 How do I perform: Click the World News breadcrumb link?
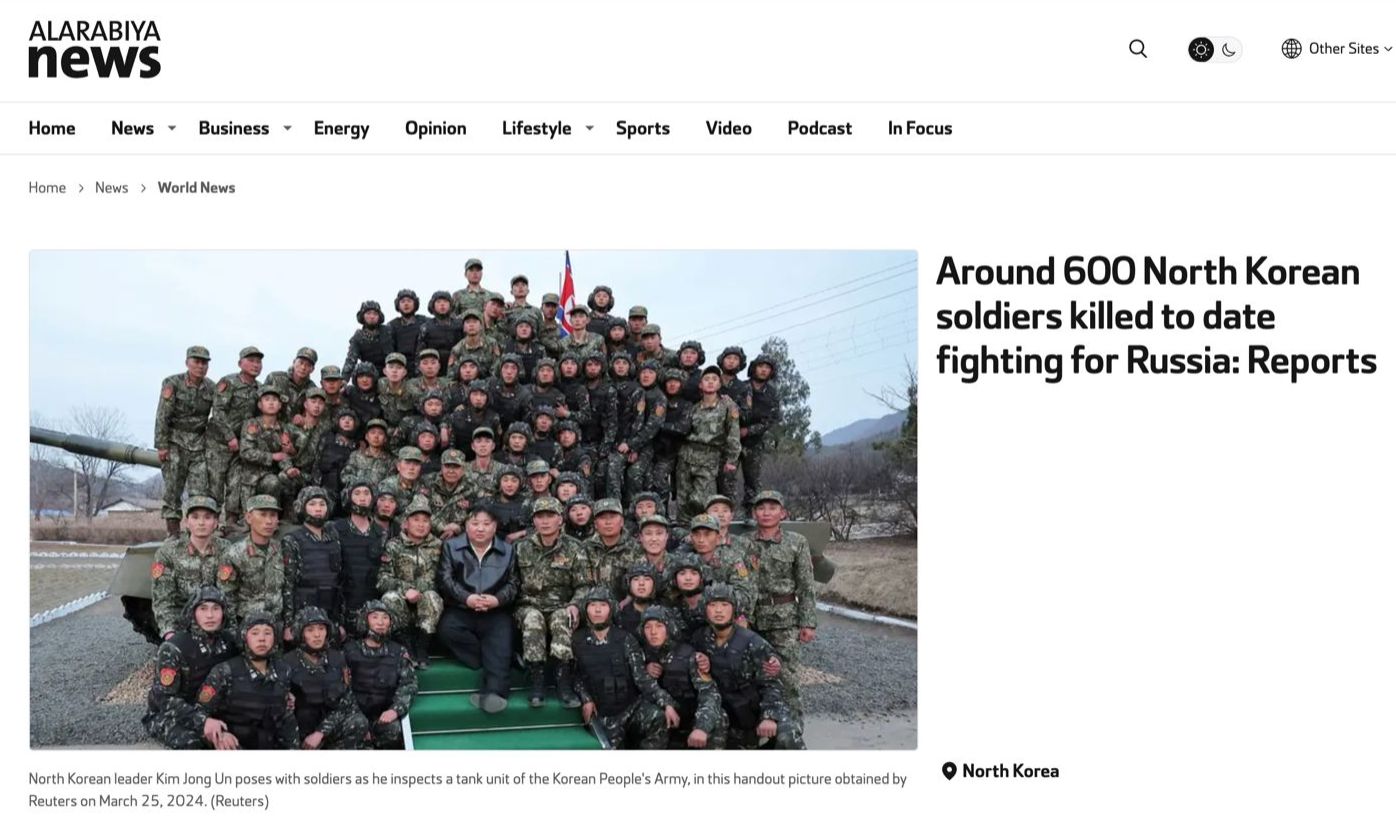(196, 188)
